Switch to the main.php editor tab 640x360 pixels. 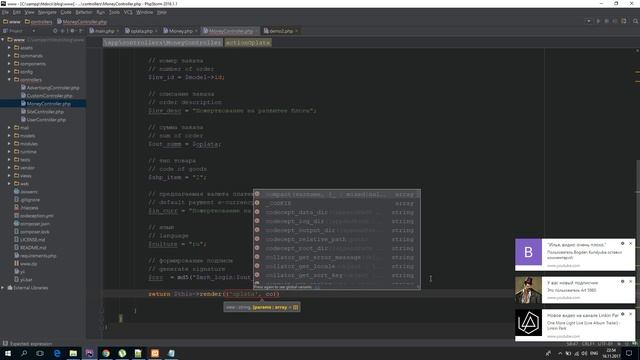[104, 31]
